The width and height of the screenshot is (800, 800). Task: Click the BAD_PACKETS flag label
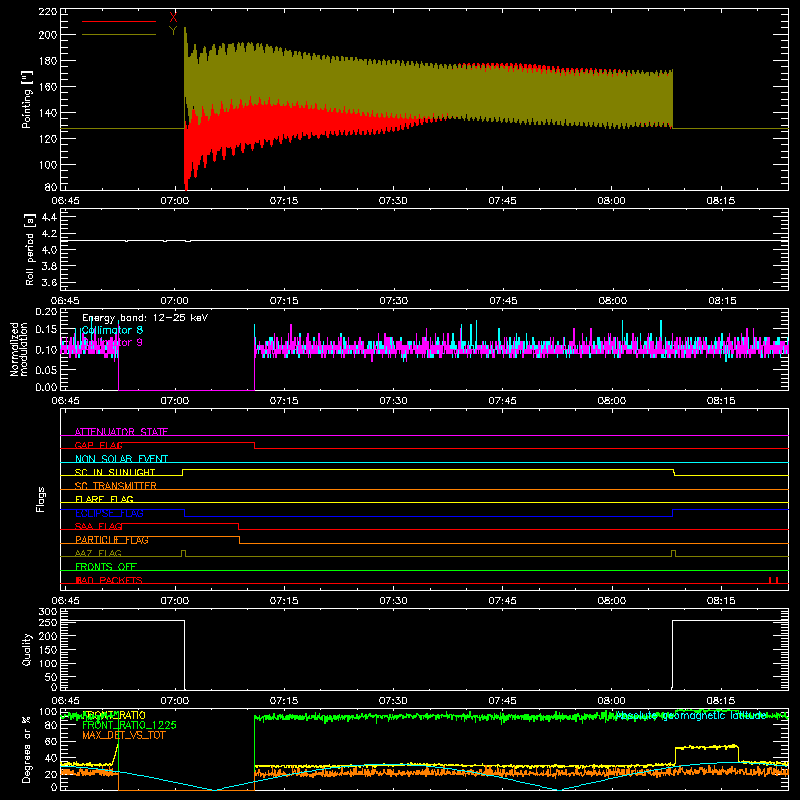pyautogui.click(x=109, y=580)
